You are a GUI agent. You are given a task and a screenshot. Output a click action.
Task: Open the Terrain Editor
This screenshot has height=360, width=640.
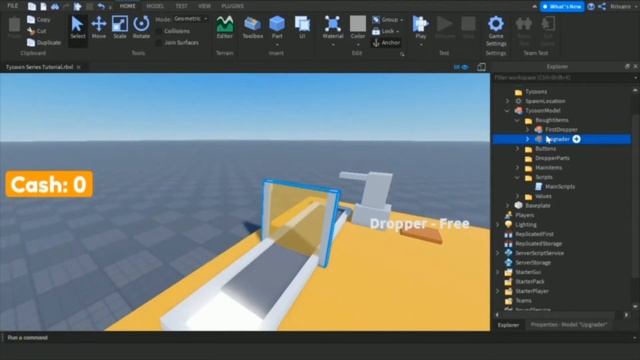[224, 28]
